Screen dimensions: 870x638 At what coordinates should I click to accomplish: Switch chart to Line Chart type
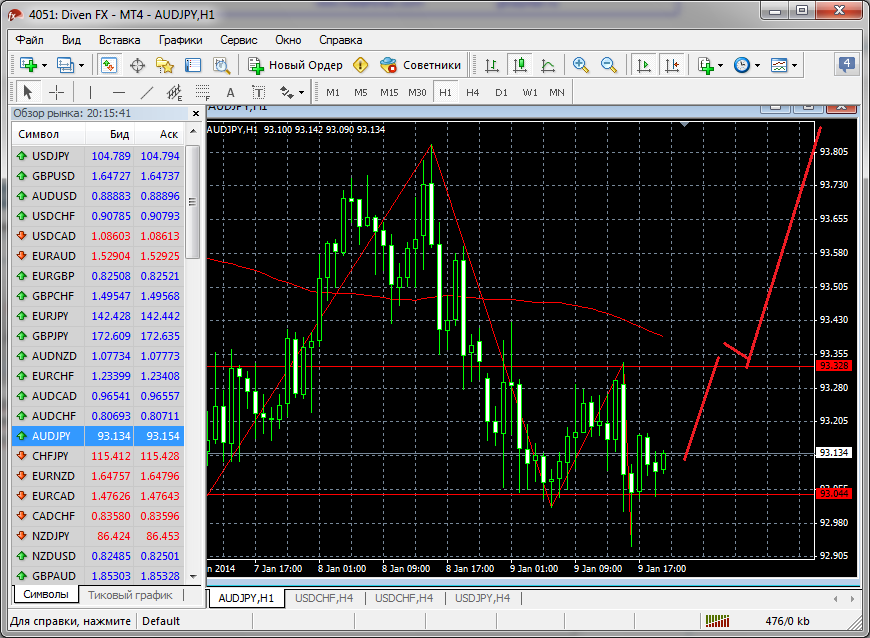[548, 65]
